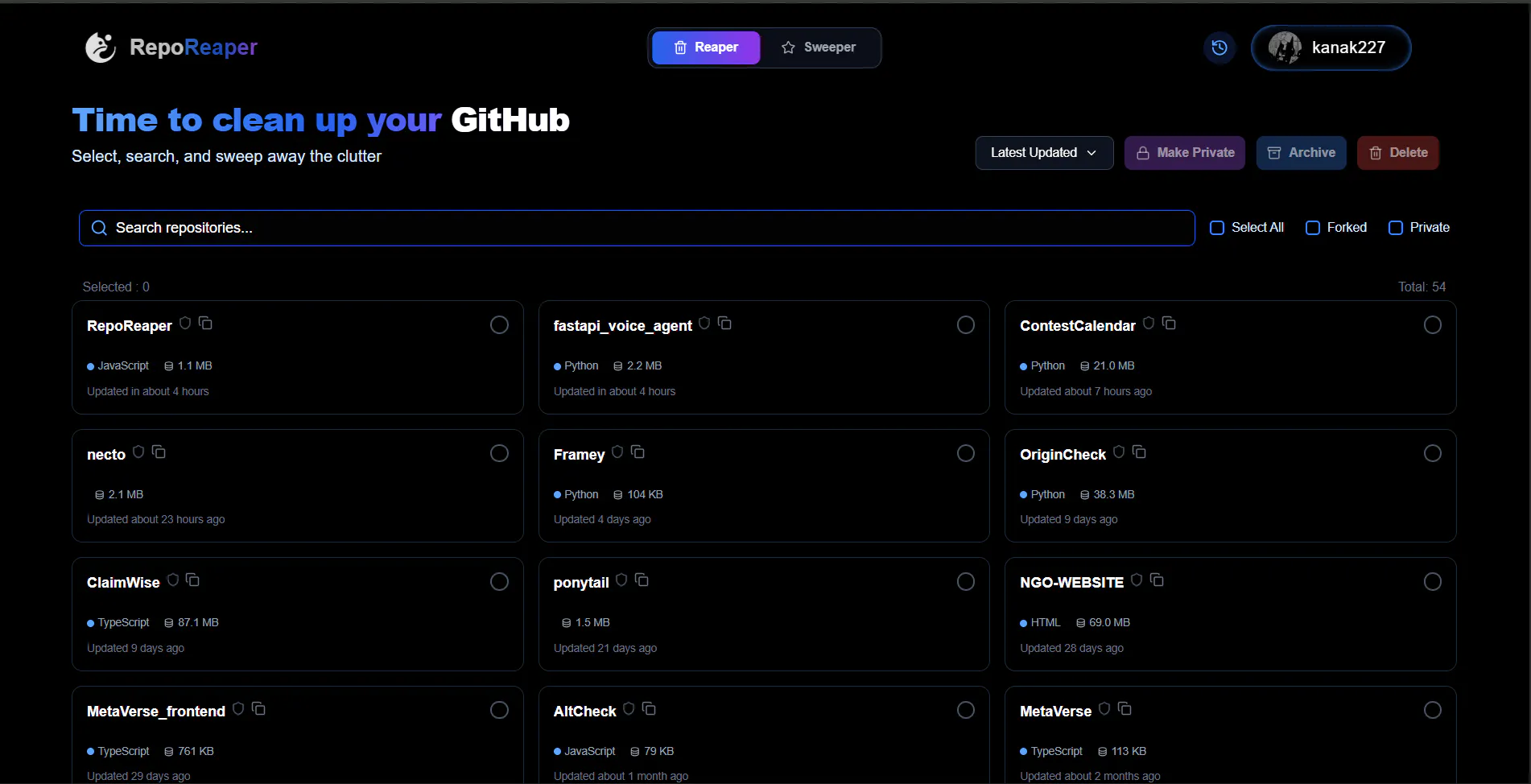Click the shield icon beside Framey

coord(617,452)
